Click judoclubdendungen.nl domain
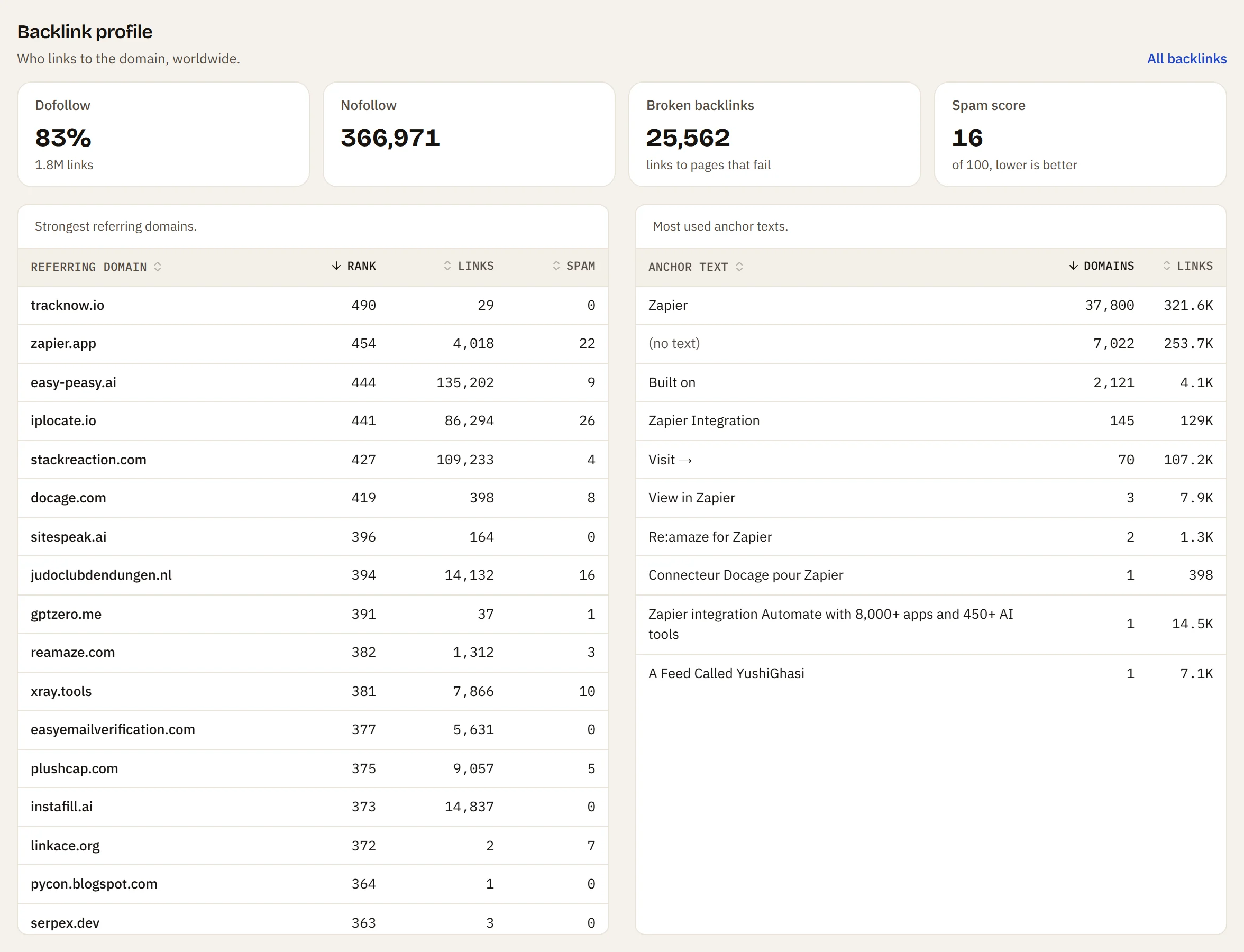The image size is (1244, 952). tap(101, 574)
